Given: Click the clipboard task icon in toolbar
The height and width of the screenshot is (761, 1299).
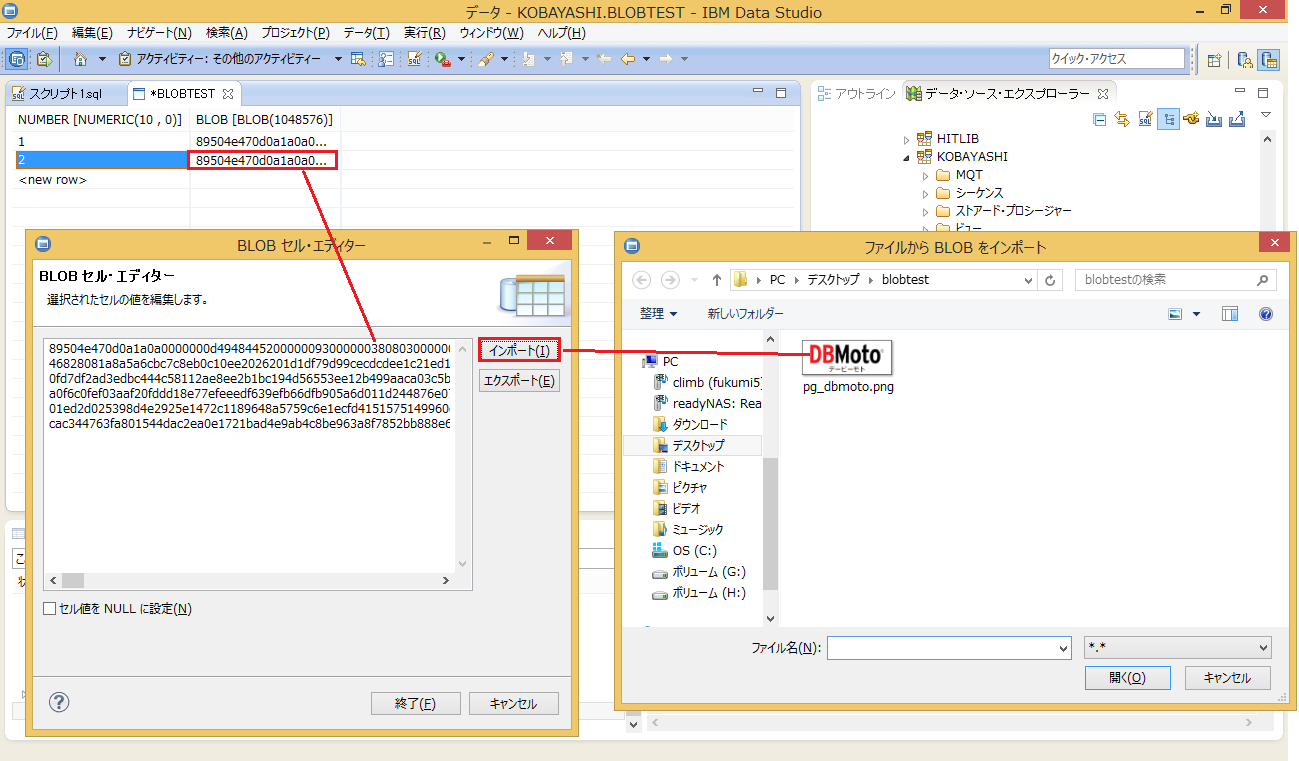Looking at the screenshot, I should click(x=44, y=59).
